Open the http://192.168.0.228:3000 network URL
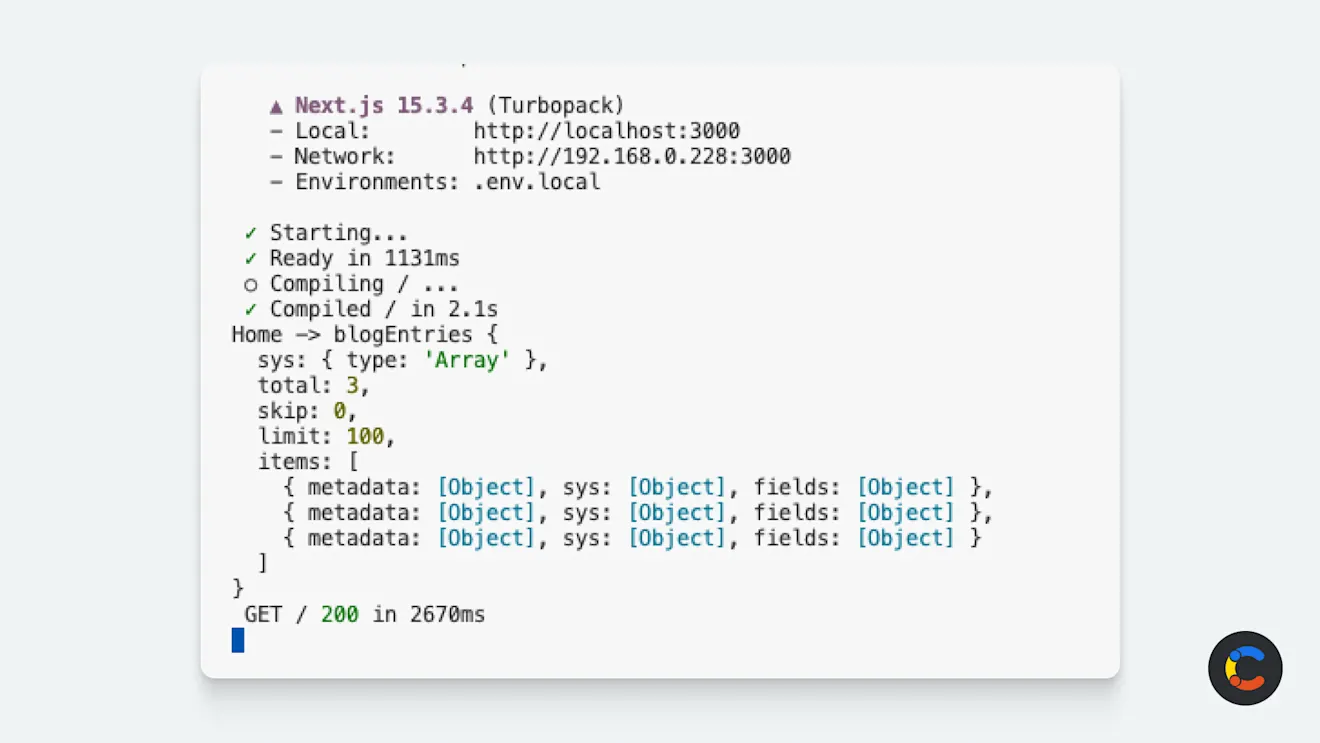This screenshot has height=743, width=1320. (632, 157)
